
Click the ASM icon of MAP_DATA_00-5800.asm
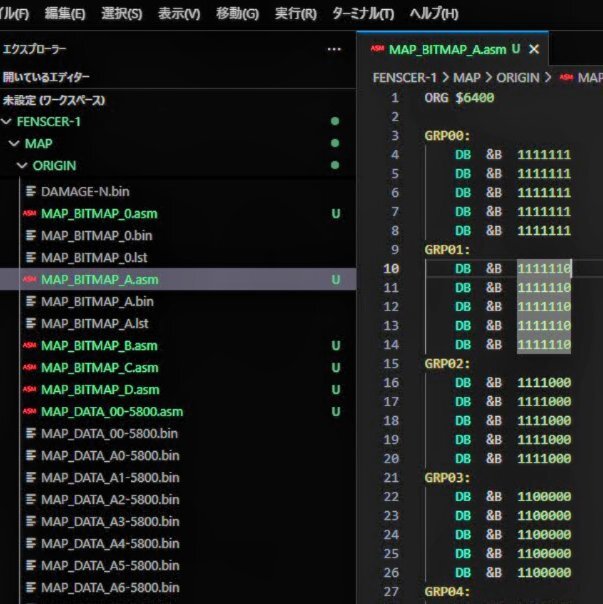(x=30, y=411)
